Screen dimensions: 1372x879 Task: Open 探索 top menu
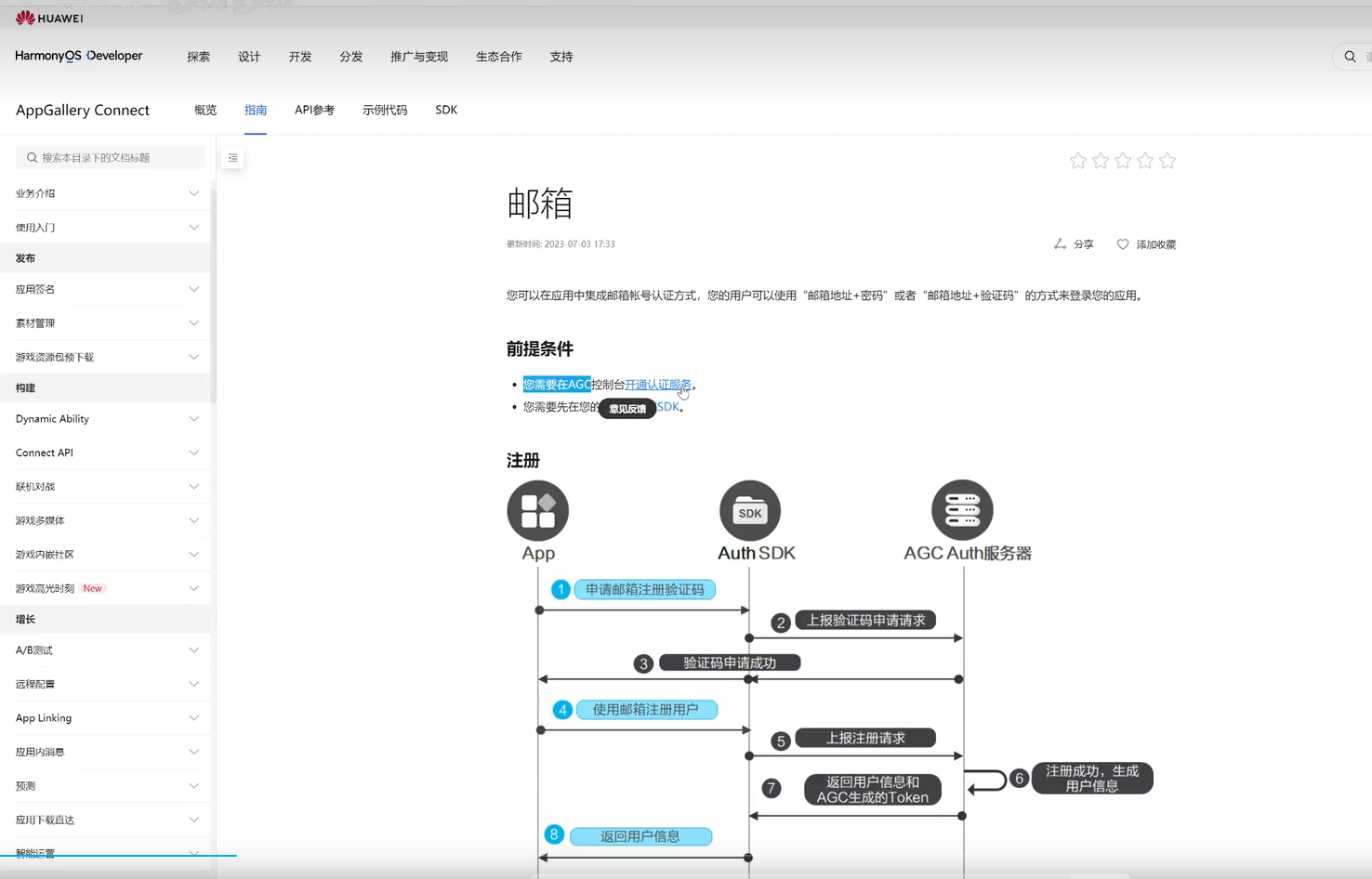click(x=199, y=57)
